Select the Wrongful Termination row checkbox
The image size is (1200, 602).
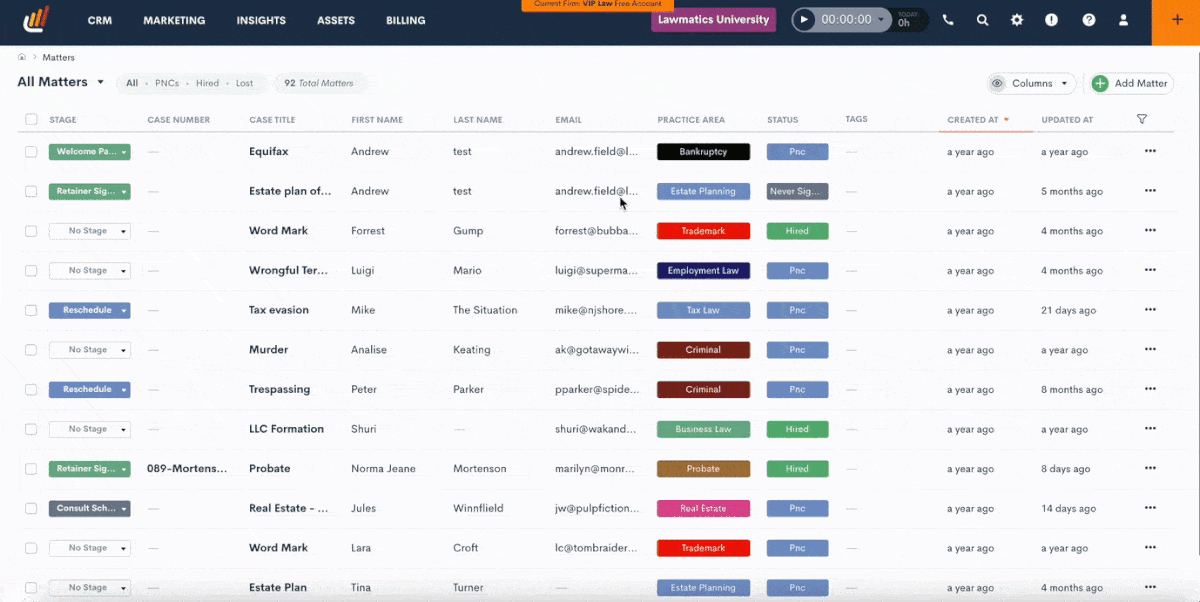point(31,271)
